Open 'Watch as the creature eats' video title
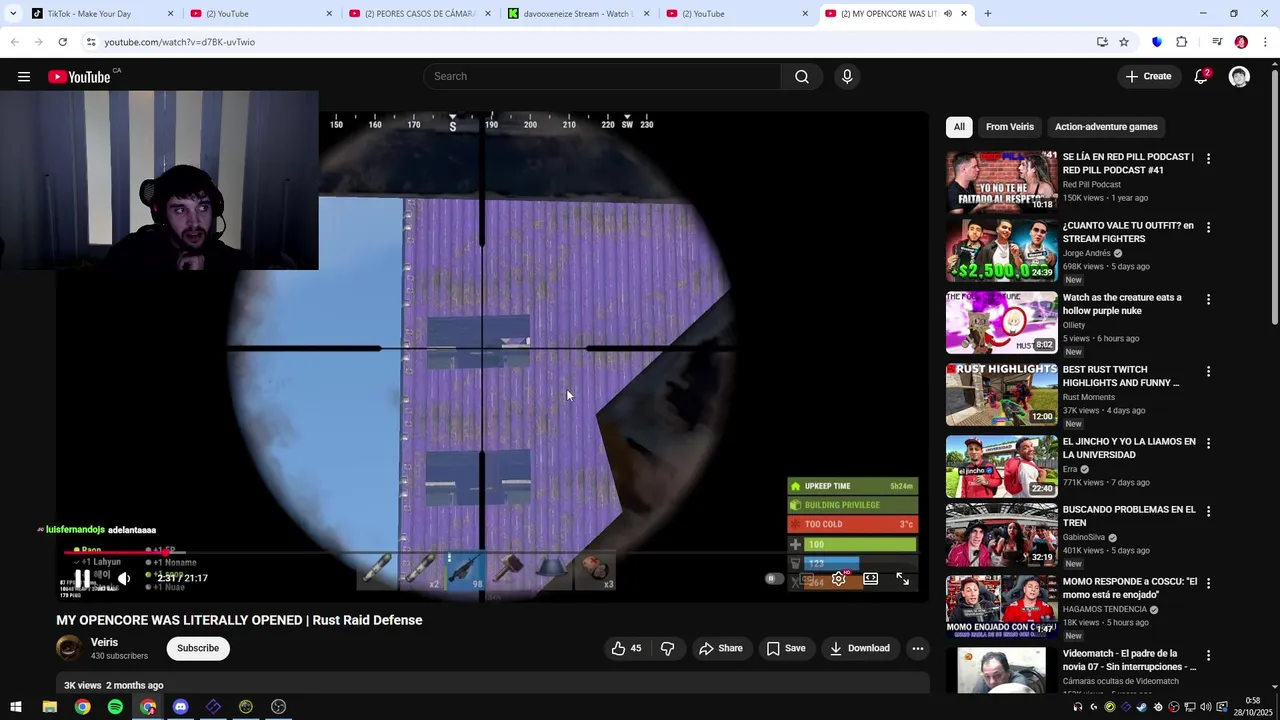Viewport: 1280px width, 720px height. click(1122, 304)
